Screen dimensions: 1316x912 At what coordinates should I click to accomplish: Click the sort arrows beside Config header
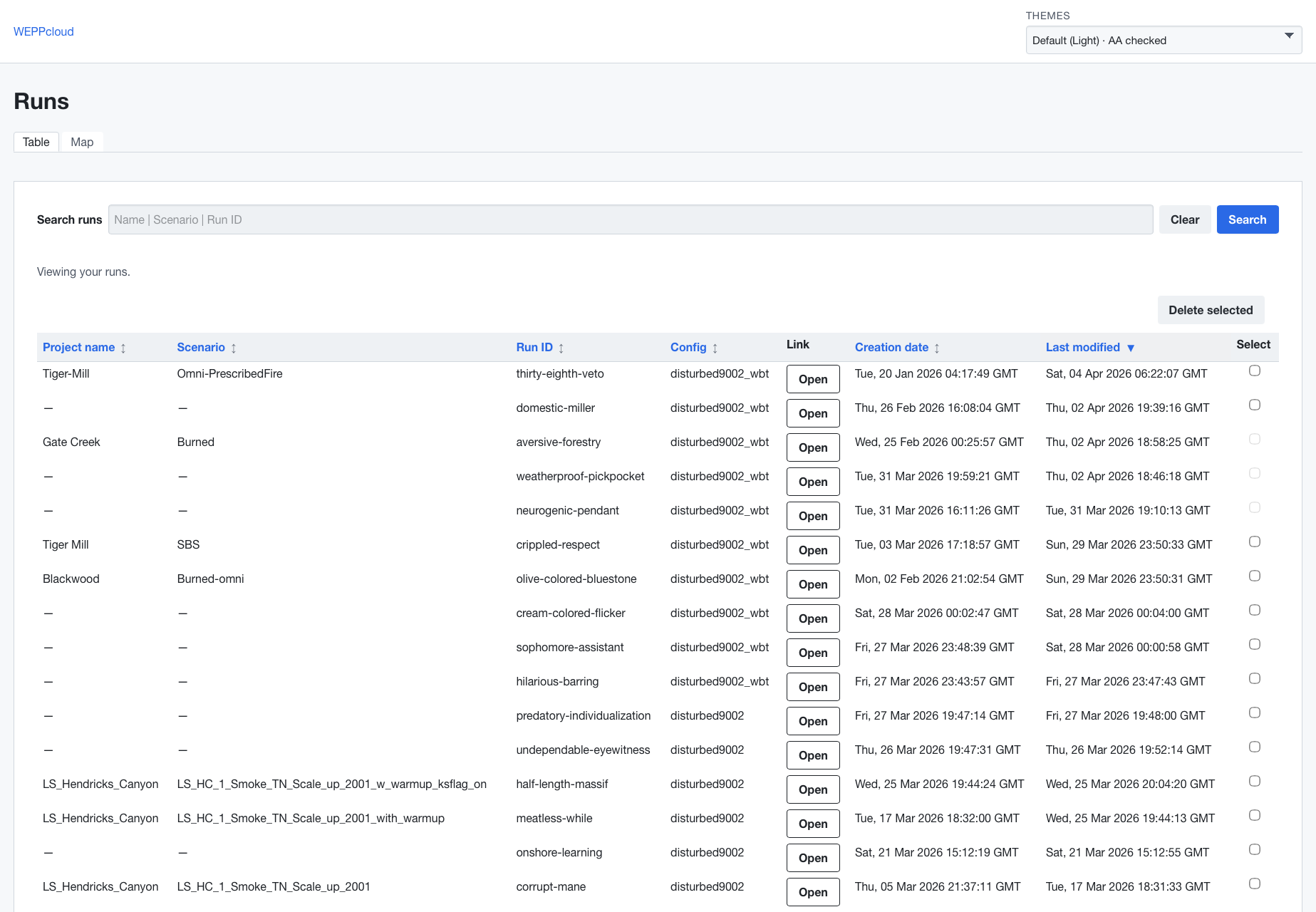(715, 348)
